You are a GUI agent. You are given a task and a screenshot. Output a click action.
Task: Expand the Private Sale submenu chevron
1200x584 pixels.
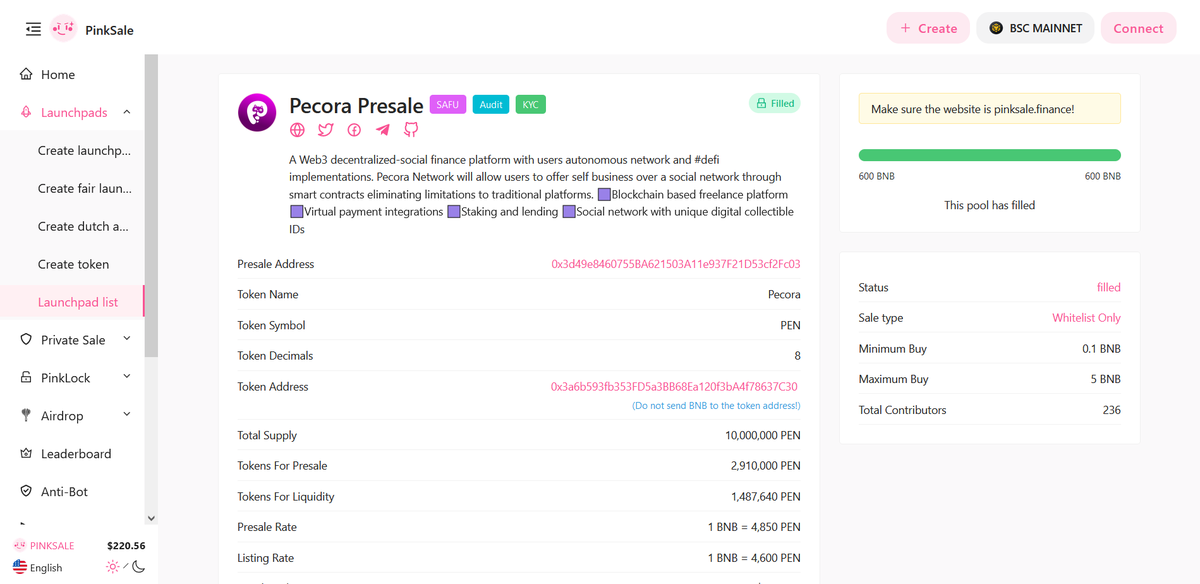pyautogui.click(x=127, y=339)
